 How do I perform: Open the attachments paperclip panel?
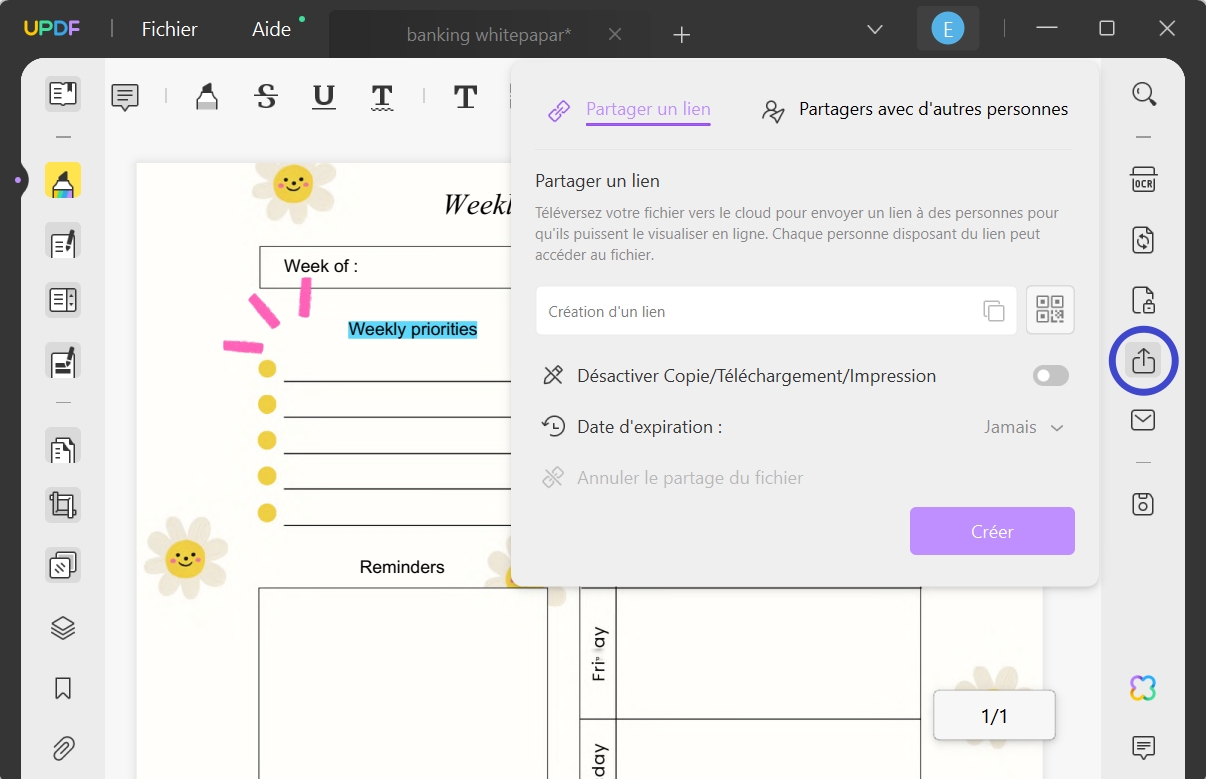(63, 747)
